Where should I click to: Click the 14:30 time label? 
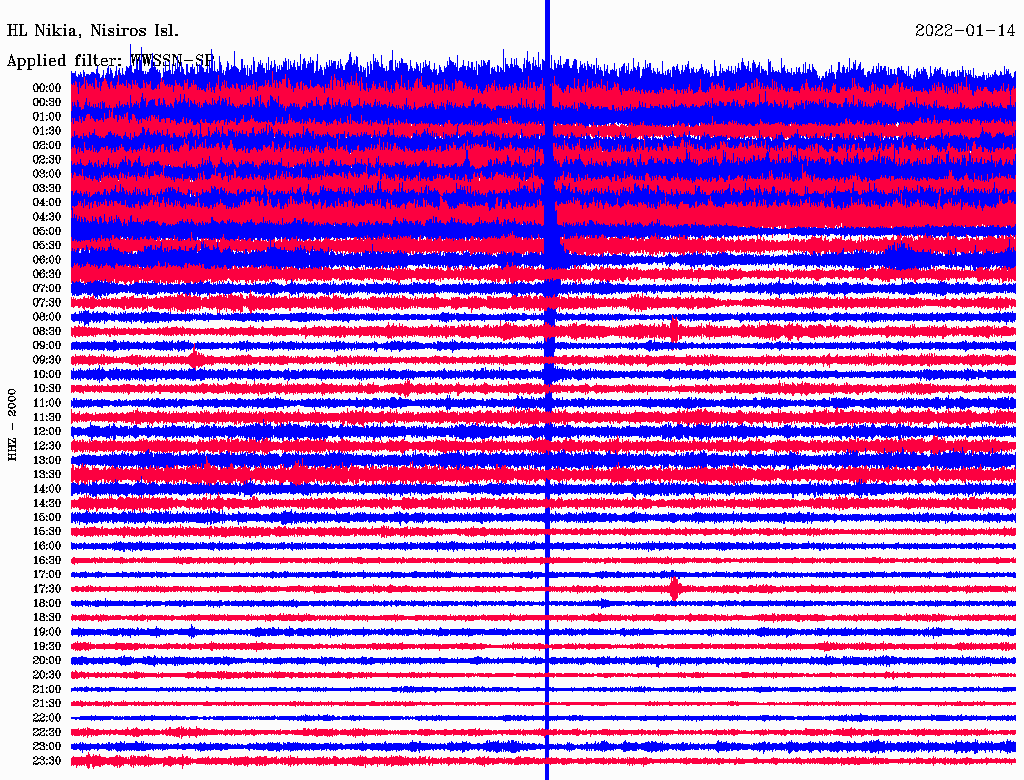point(47,503)
